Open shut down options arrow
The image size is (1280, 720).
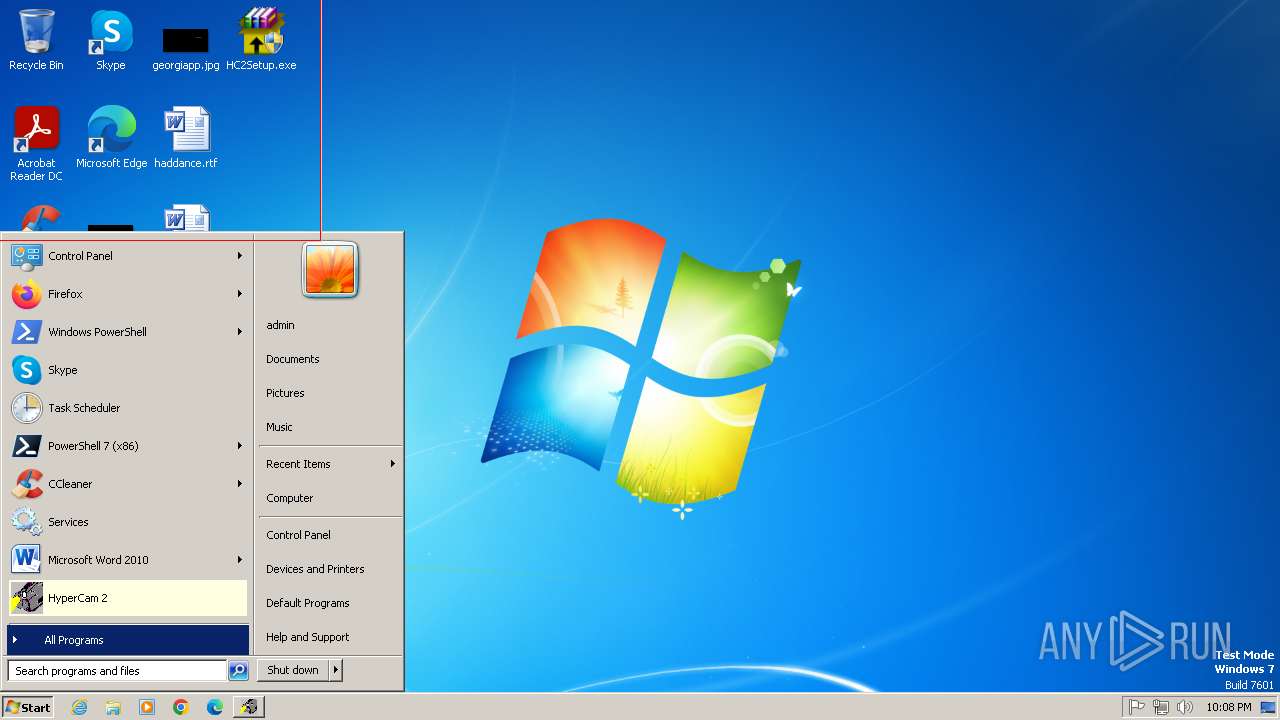336,670
